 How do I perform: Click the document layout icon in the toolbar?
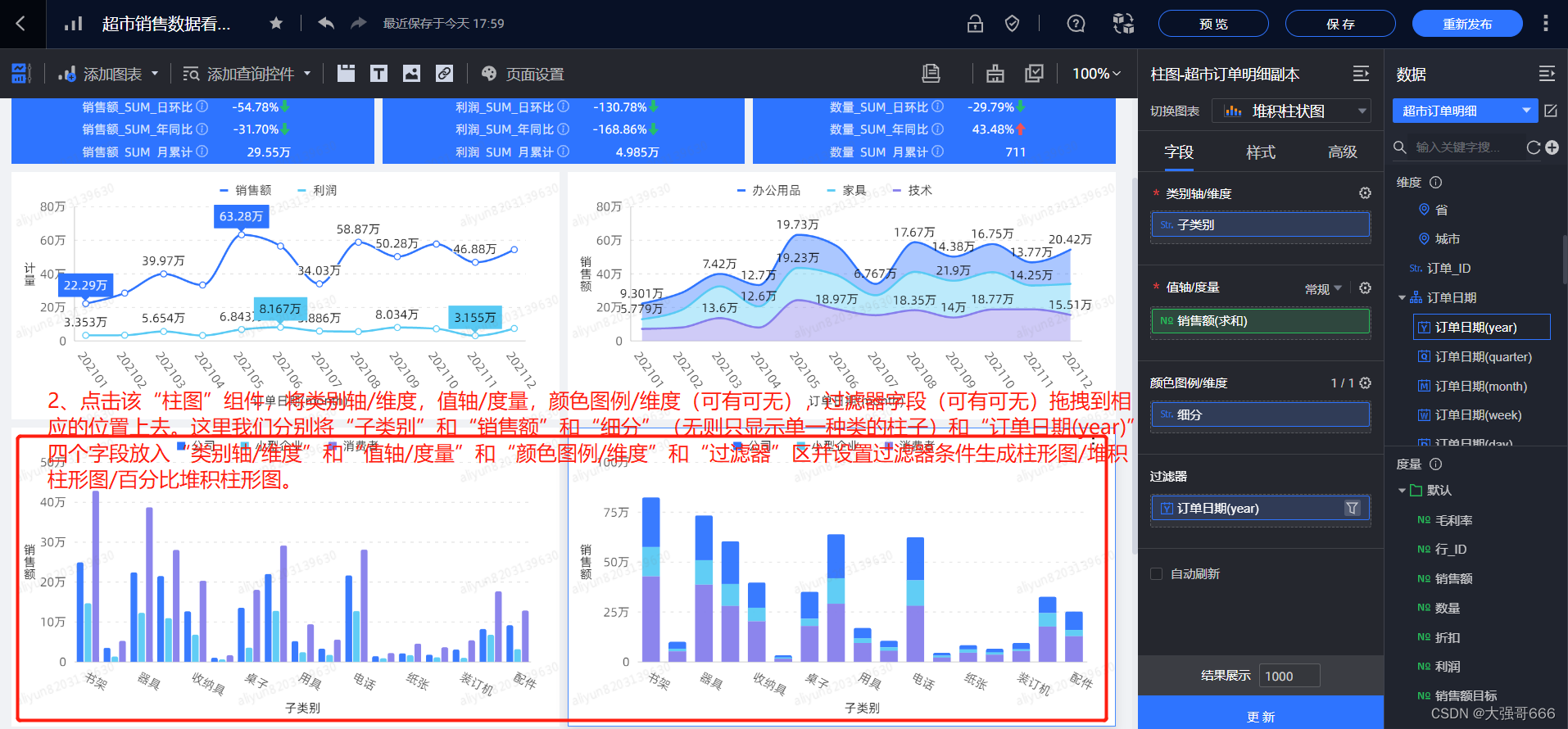[931, 74]
